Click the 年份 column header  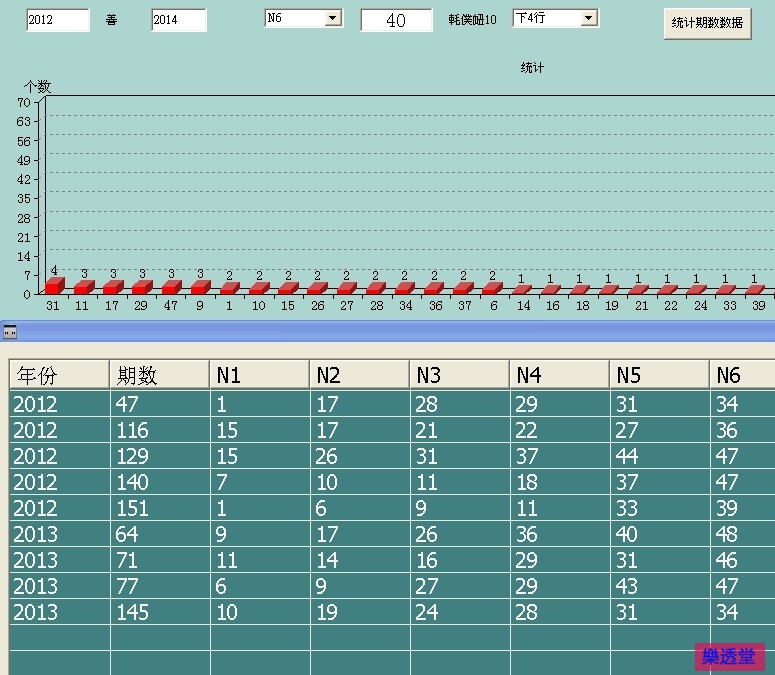tap(59, 375)
